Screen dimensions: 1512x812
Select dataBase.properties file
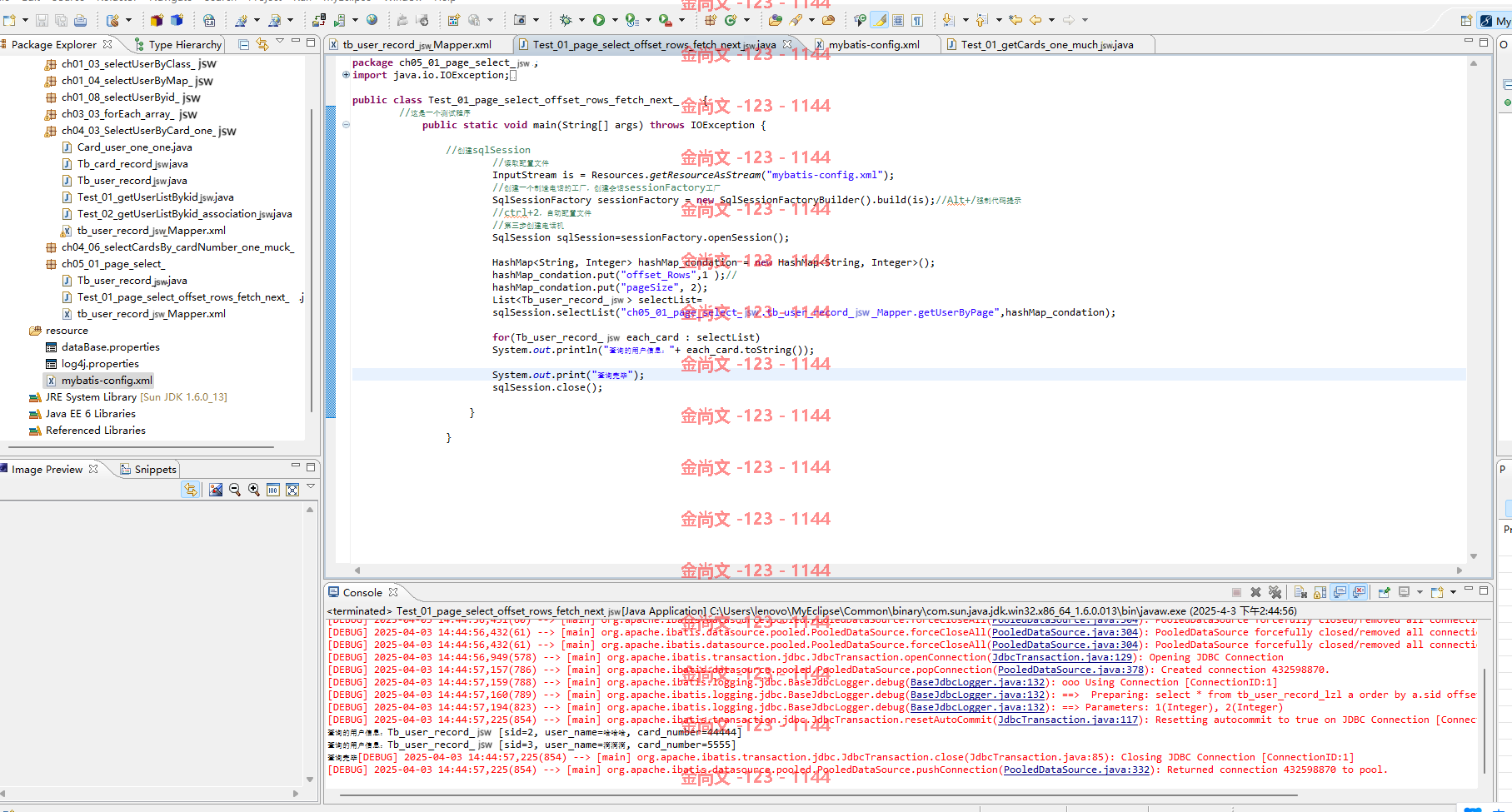[x=110, y=347]
